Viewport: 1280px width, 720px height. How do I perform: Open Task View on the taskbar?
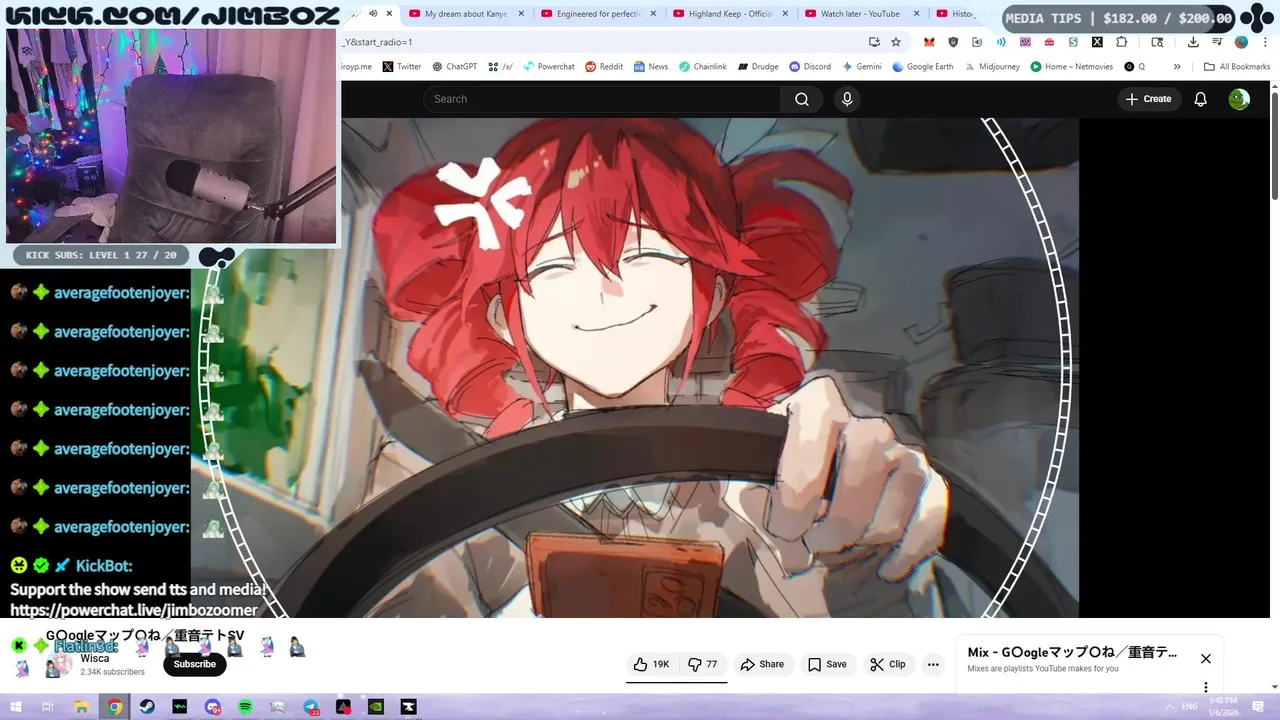pyautogui.click(x=48, y=707)
